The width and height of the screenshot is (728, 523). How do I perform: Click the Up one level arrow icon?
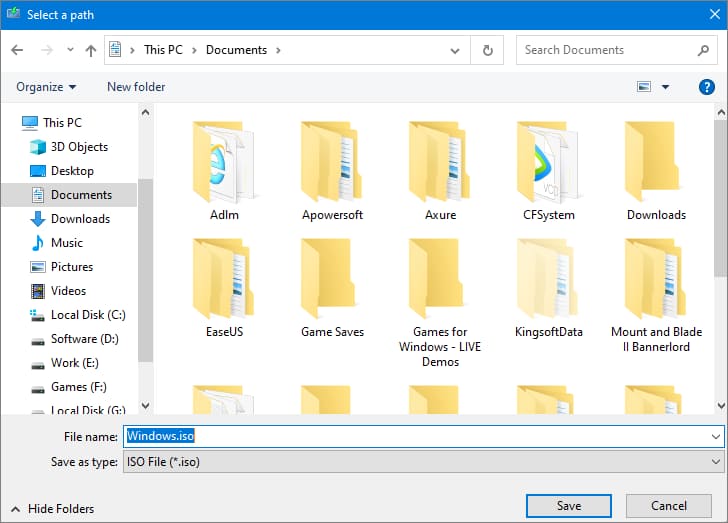(91, 50)
